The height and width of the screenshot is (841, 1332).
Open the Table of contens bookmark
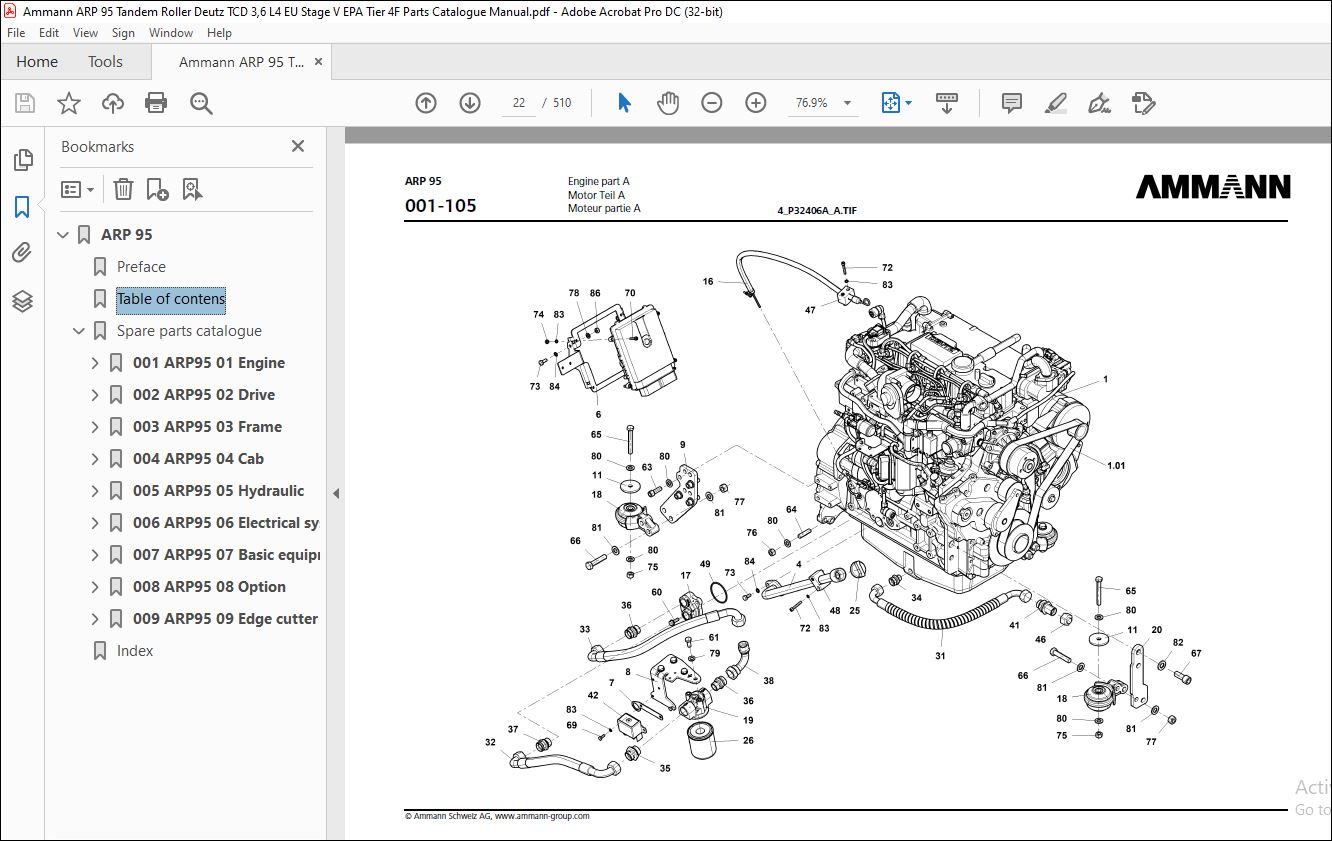coord(171,299)
